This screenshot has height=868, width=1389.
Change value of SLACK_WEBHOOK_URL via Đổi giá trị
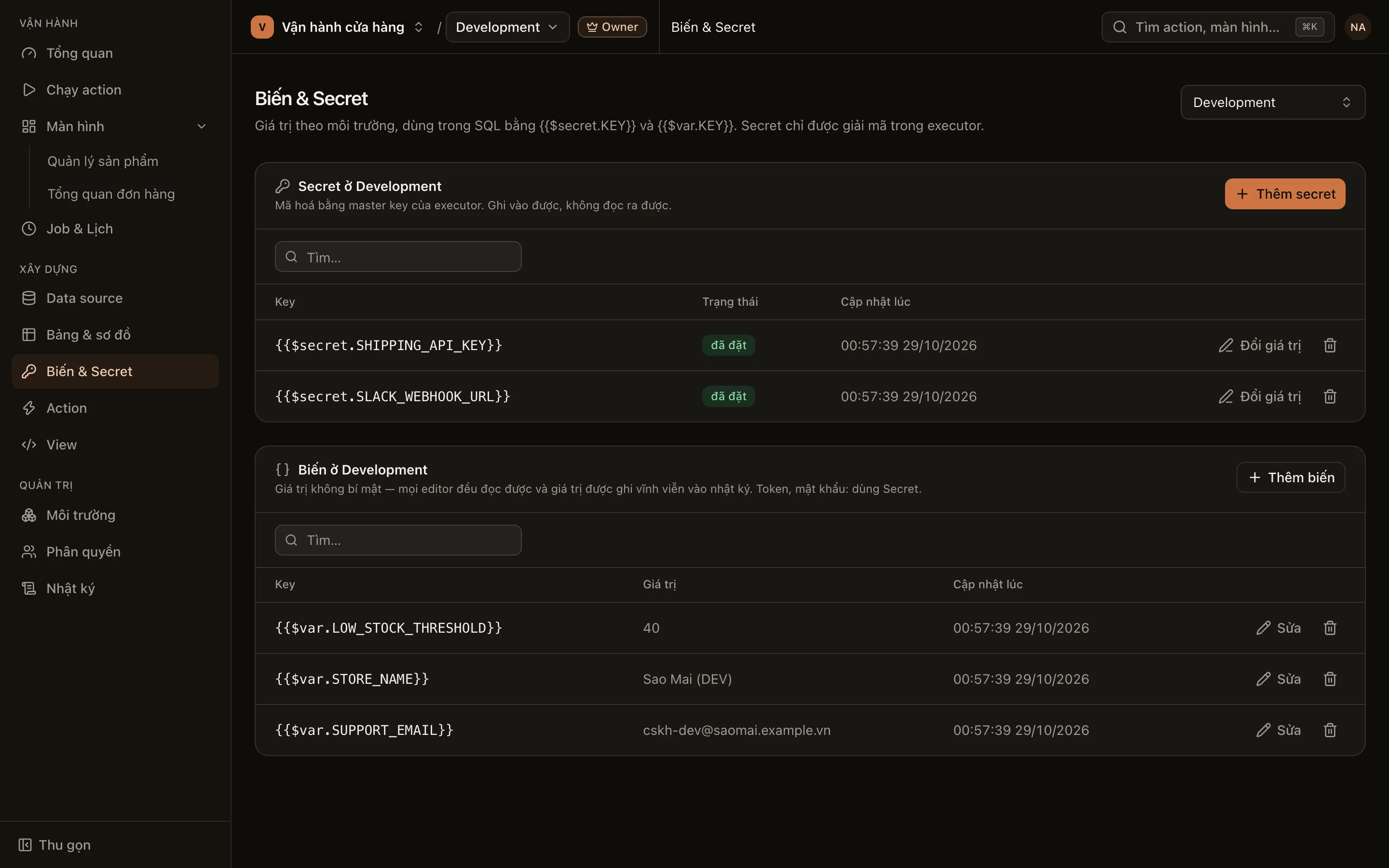[1259, 396]
